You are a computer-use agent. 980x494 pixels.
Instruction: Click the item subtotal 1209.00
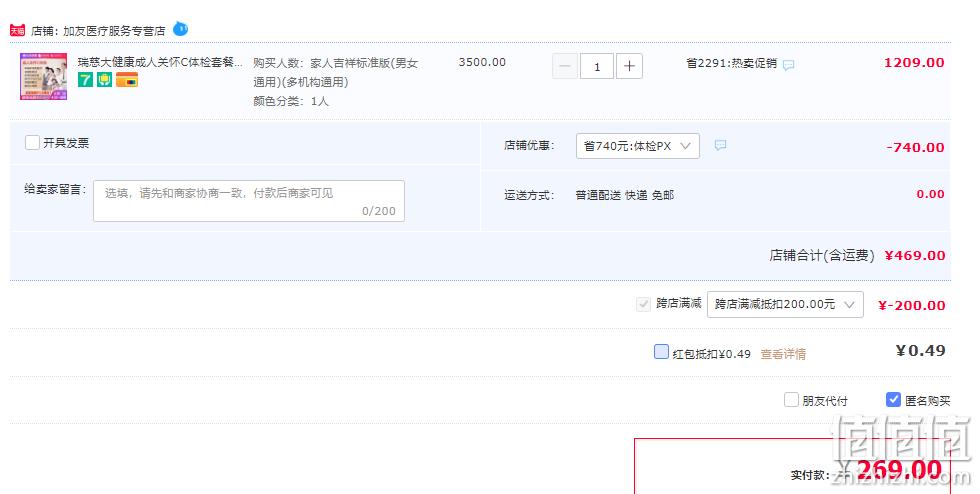point(914,63)
